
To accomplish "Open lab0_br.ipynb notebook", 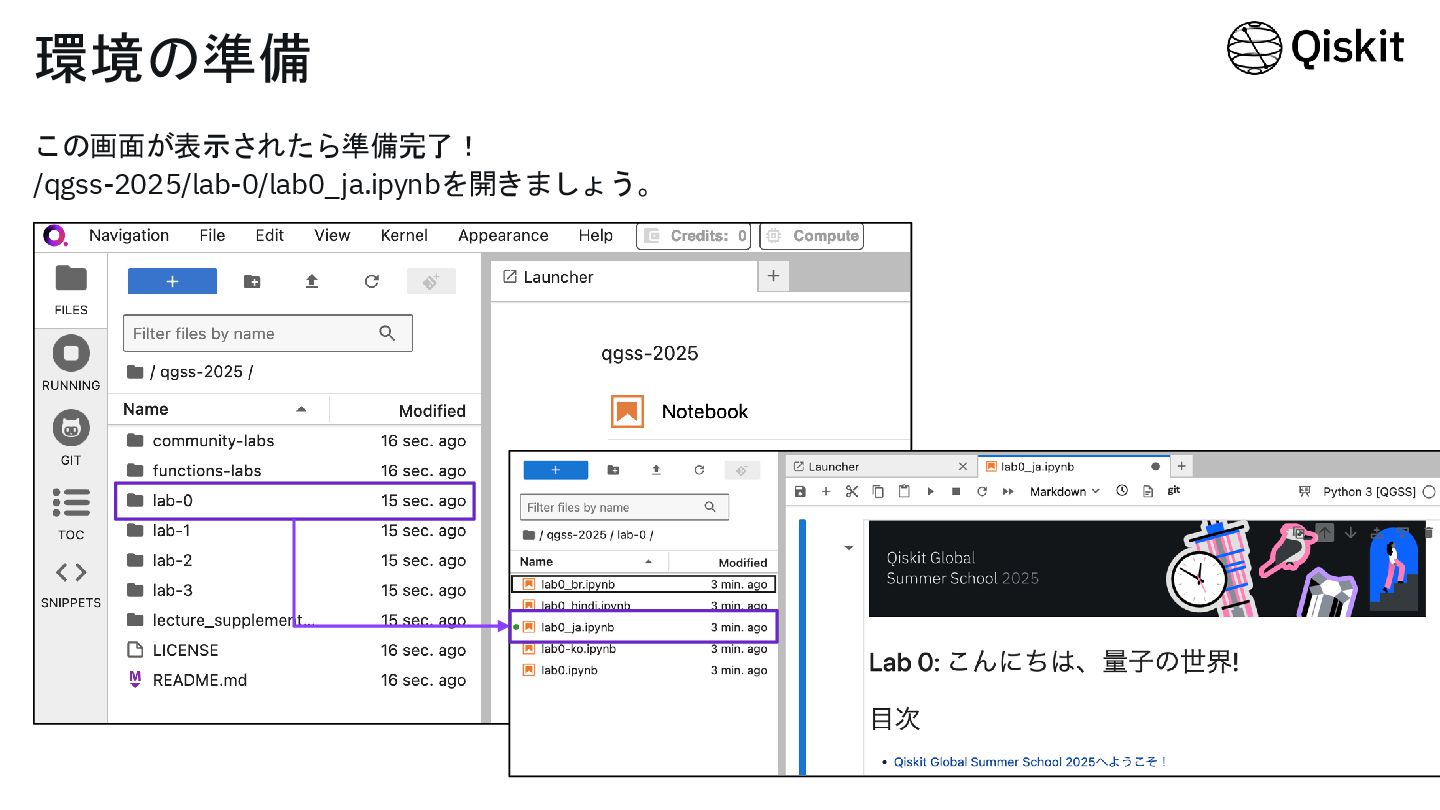I will click(x=643, y=584).
